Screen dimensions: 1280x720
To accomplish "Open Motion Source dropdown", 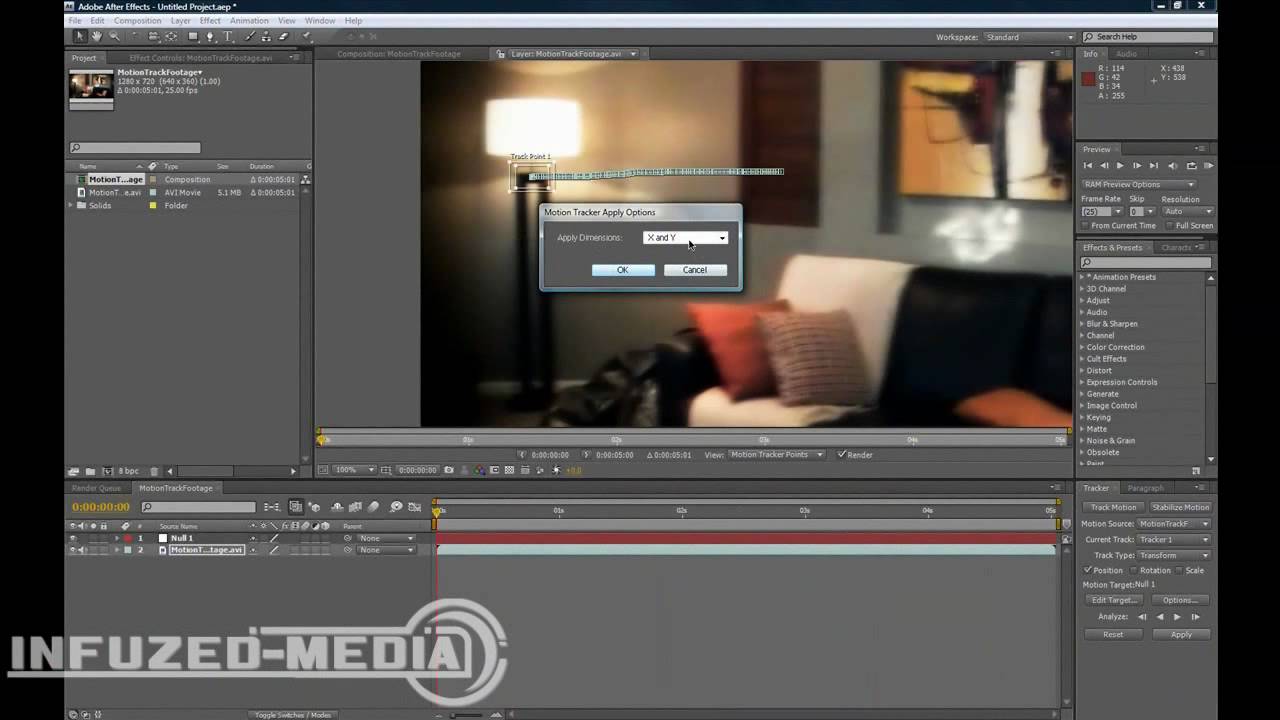I will coord(1174,524).
